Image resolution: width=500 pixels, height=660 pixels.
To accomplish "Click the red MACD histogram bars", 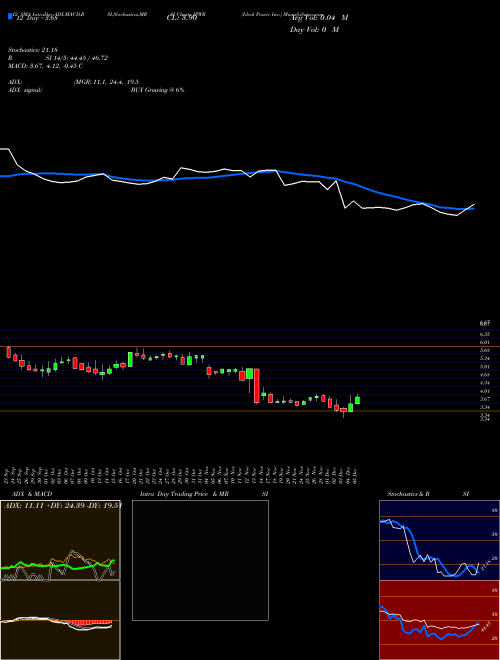I will (89, 623).
